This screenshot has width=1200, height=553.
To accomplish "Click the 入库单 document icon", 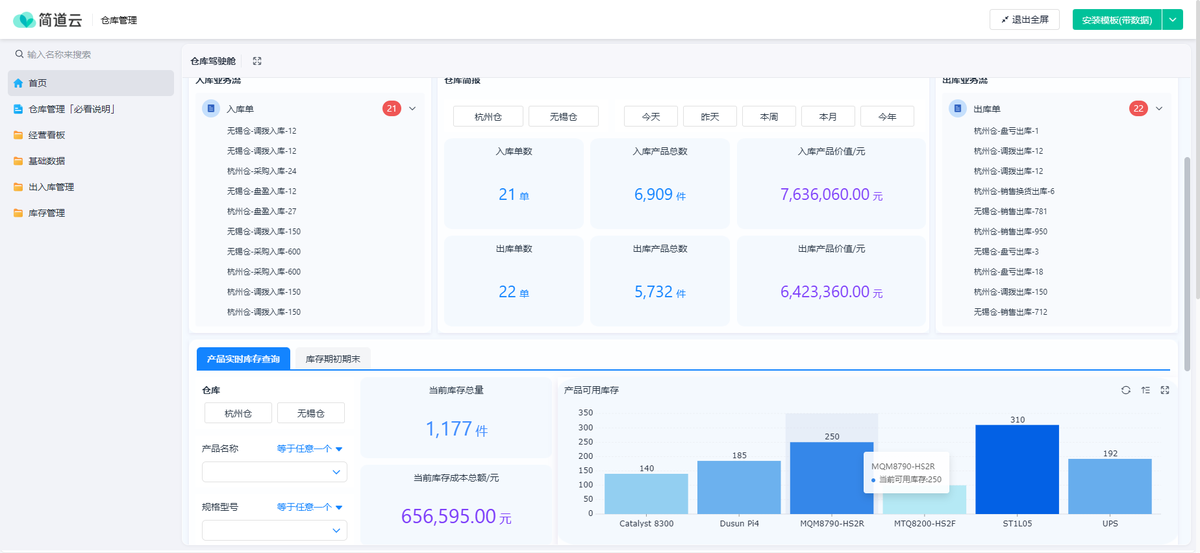I will 211,108.
